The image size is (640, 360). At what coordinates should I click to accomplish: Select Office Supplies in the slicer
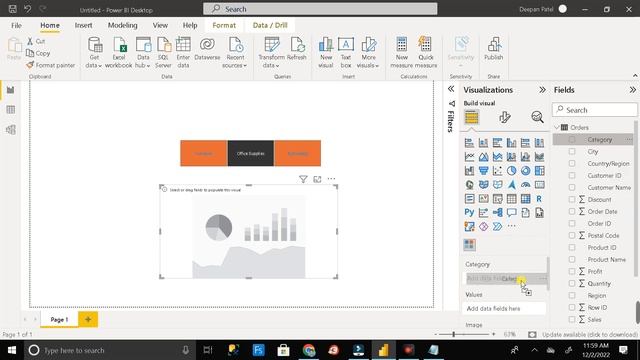pyautogui.click(x=251, y=153)
